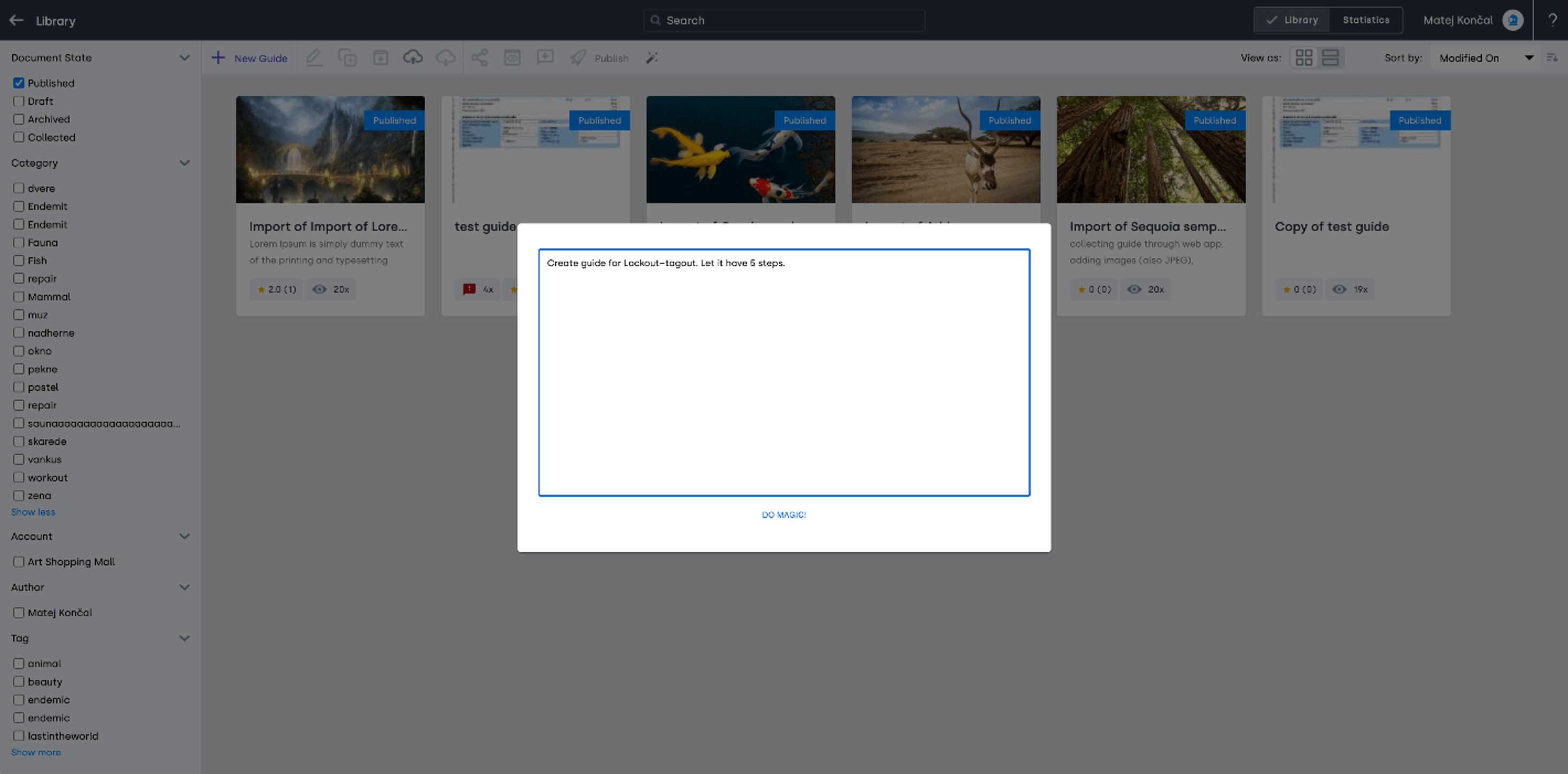Check the Draft state filter

point(19,101)
